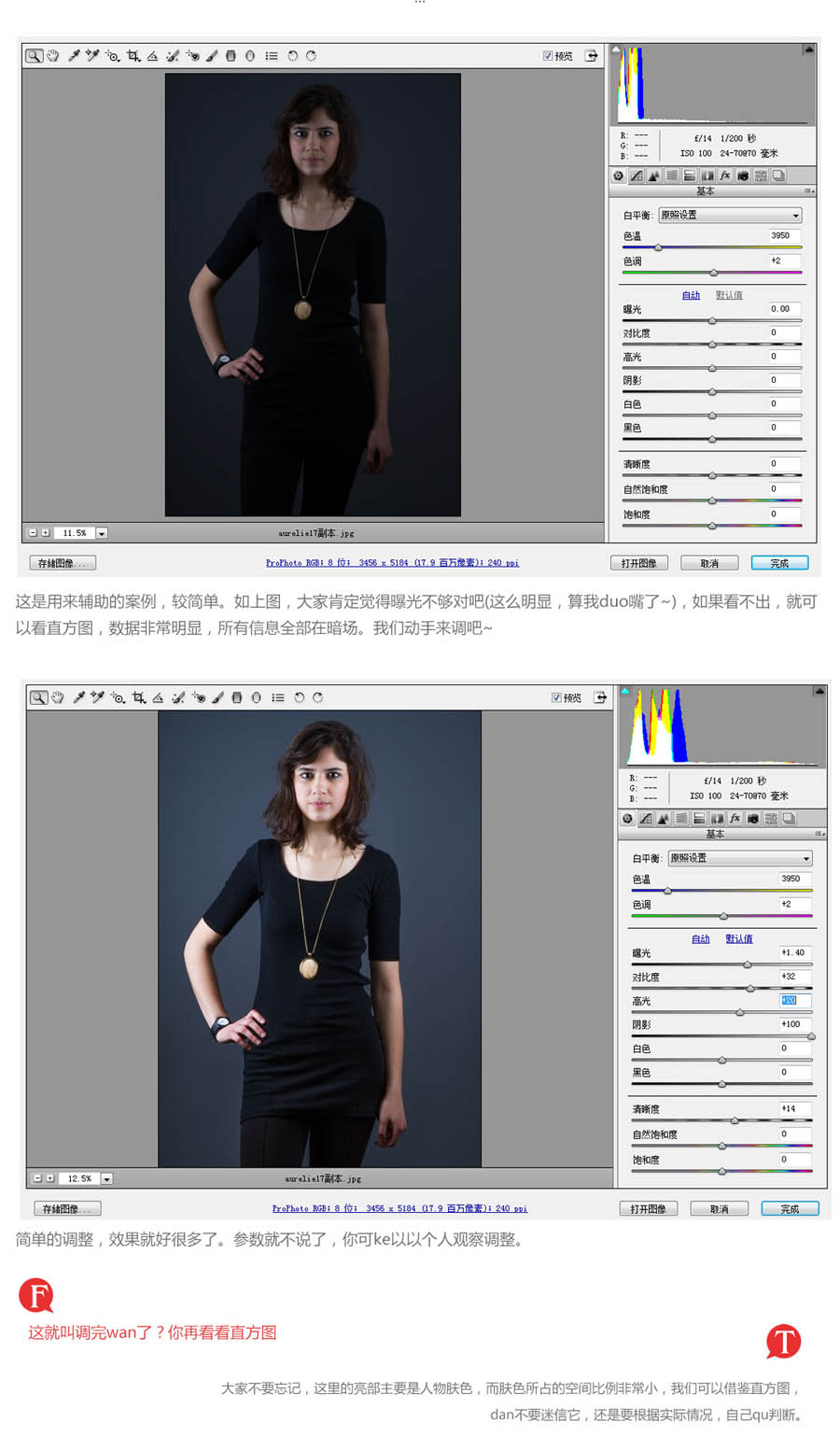This screenshot has height=1436, width=840.
Task: Click portrait preview image in upper window
Action: pyautogui.click(x=313, y=294)
